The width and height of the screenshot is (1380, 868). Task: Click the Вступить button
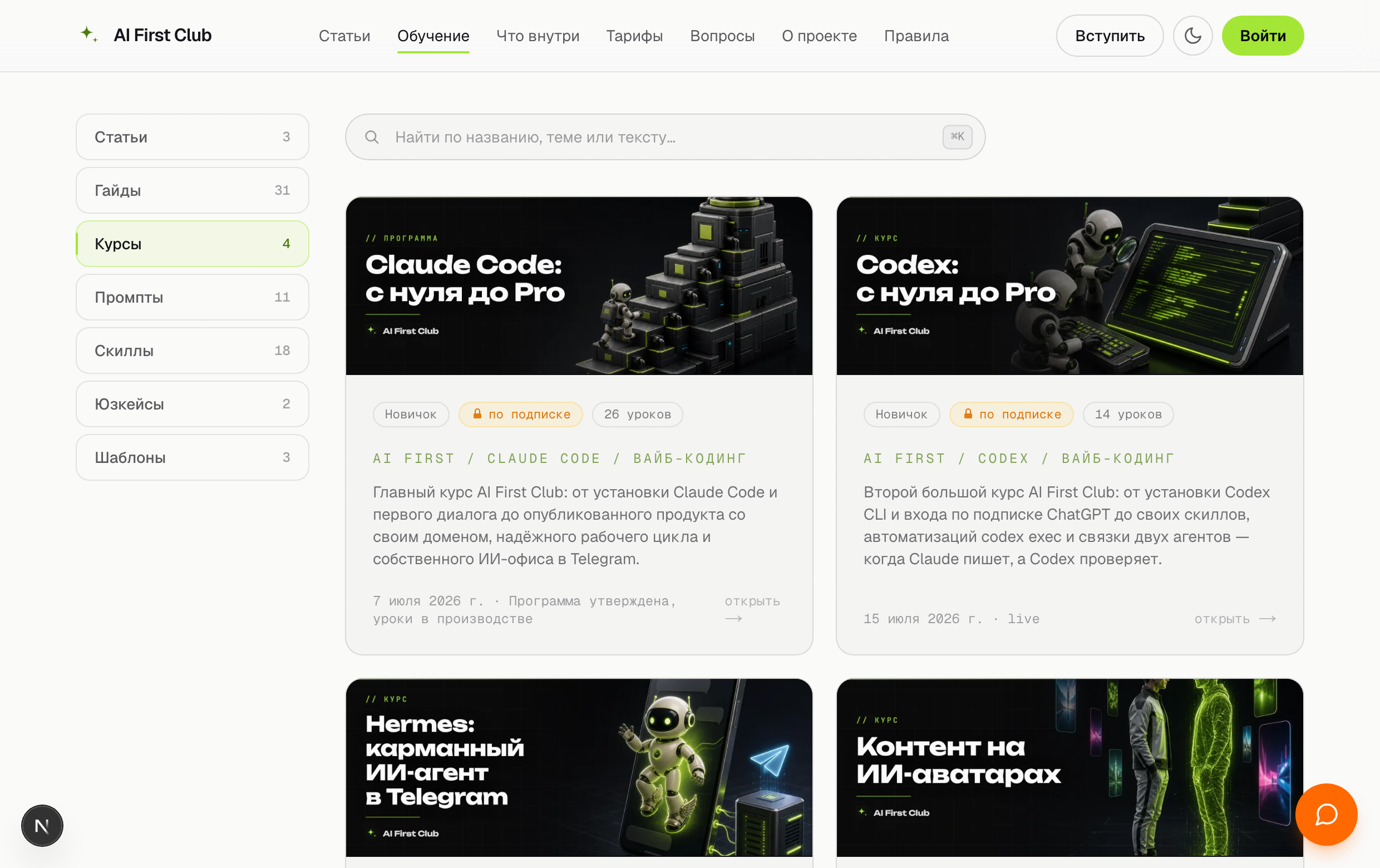tap(1110, 36)
